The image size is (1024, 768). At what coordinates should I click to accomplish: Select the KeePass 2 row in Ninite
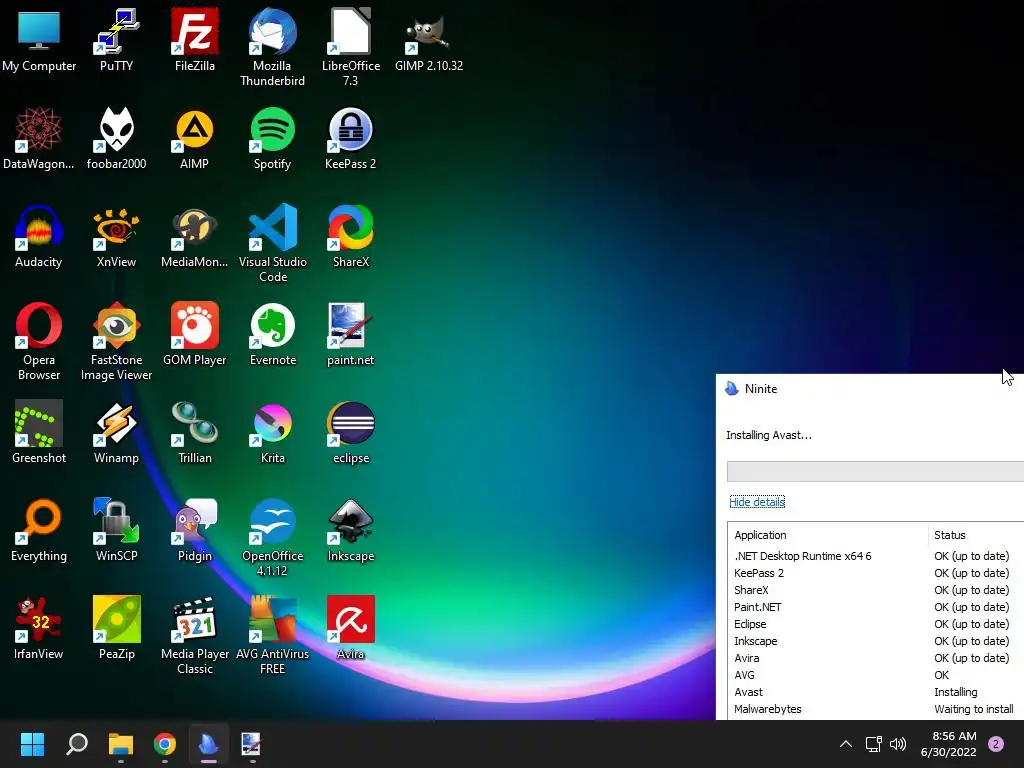[x=876, y=573]
